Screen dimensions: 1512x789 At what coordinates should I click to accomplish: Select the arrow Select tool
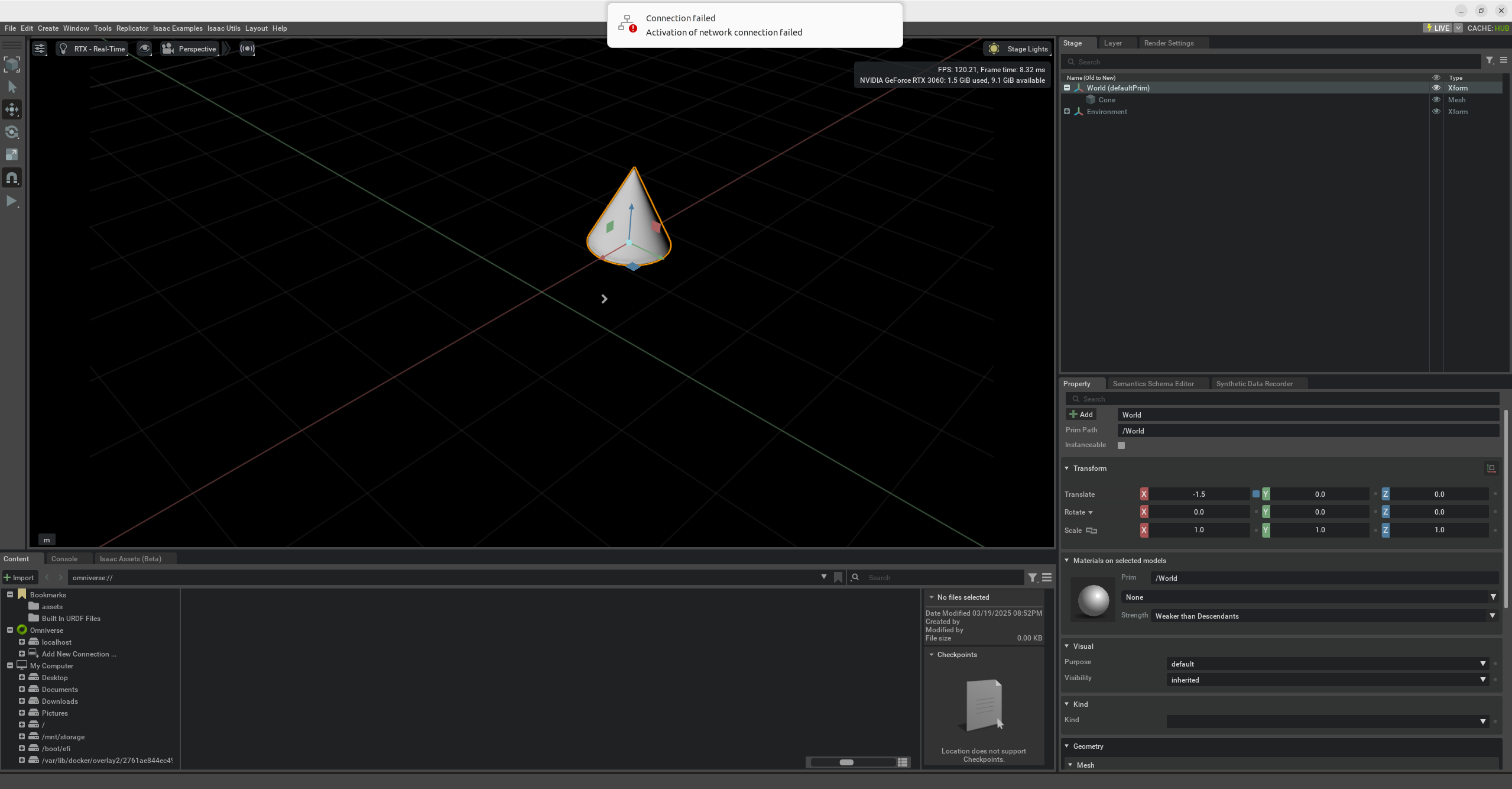point(12,87)
